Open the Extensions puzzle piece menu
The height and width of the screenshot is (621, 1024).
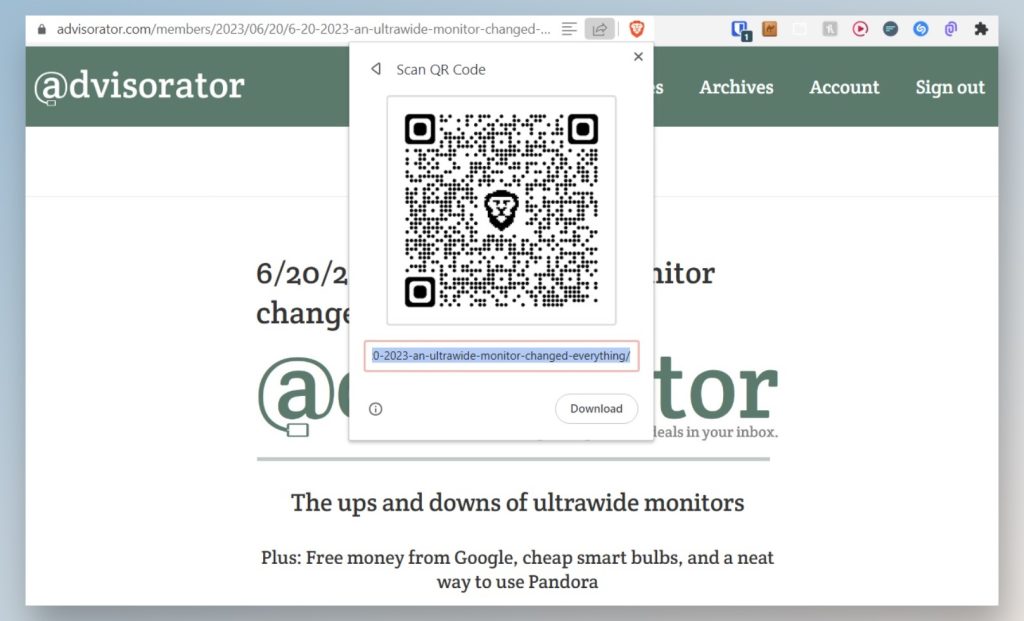(981, 29)
